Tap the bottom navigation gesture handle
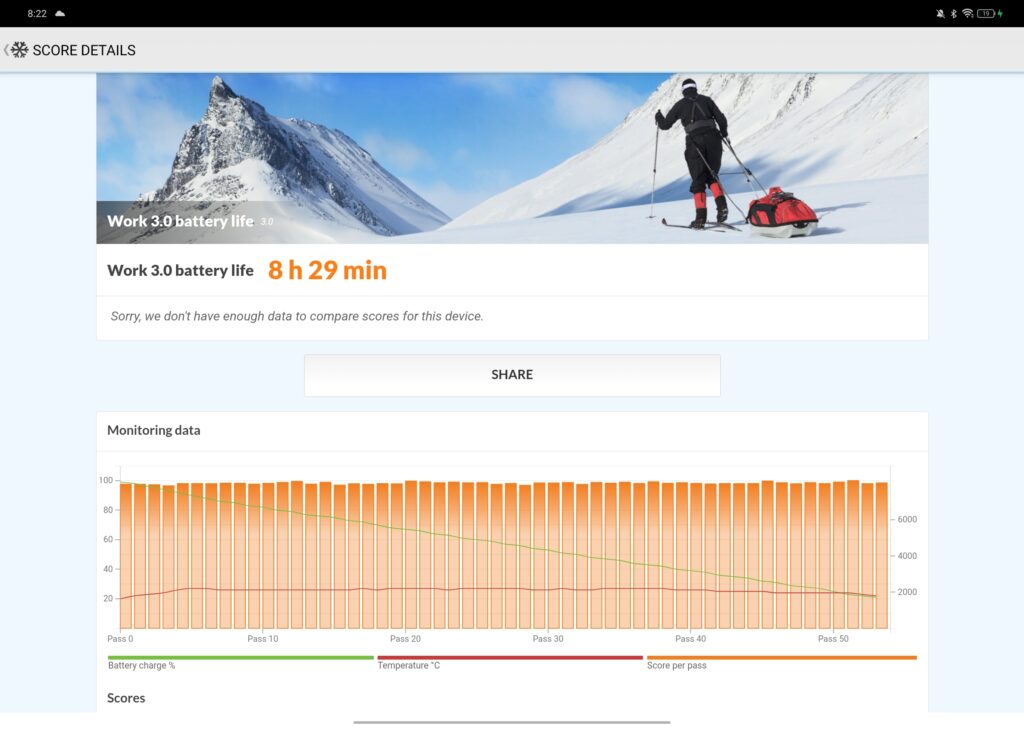Viewport: 1024px width, 731px height. coord(512,722)
